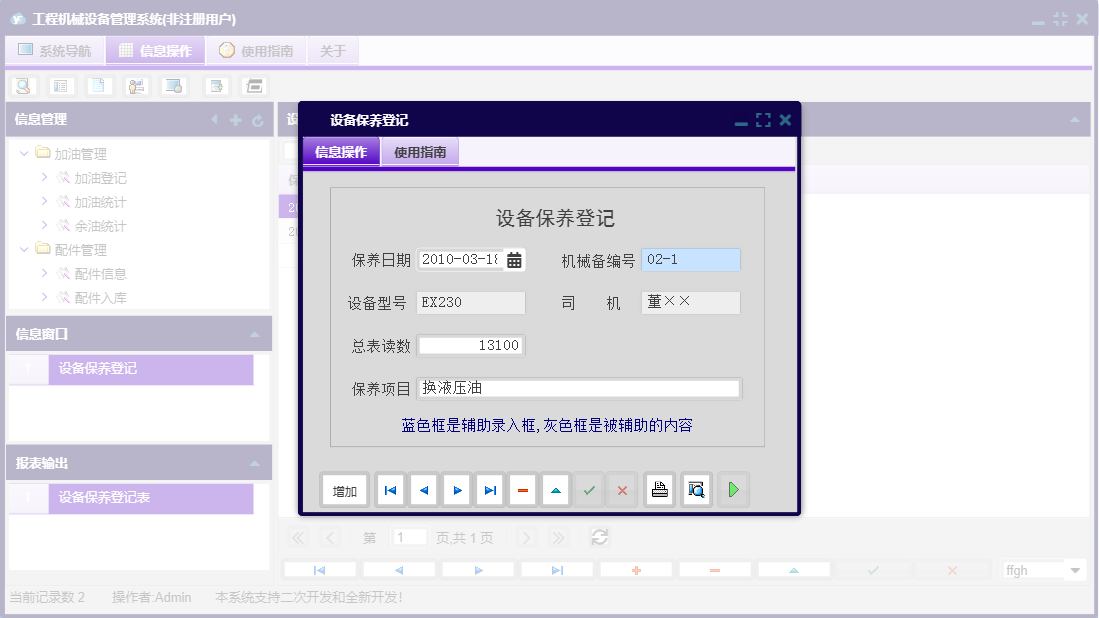Click the 保养项目 input field
The height and width of the screenshot is (618, 1099).
click(x=578, y=388)
